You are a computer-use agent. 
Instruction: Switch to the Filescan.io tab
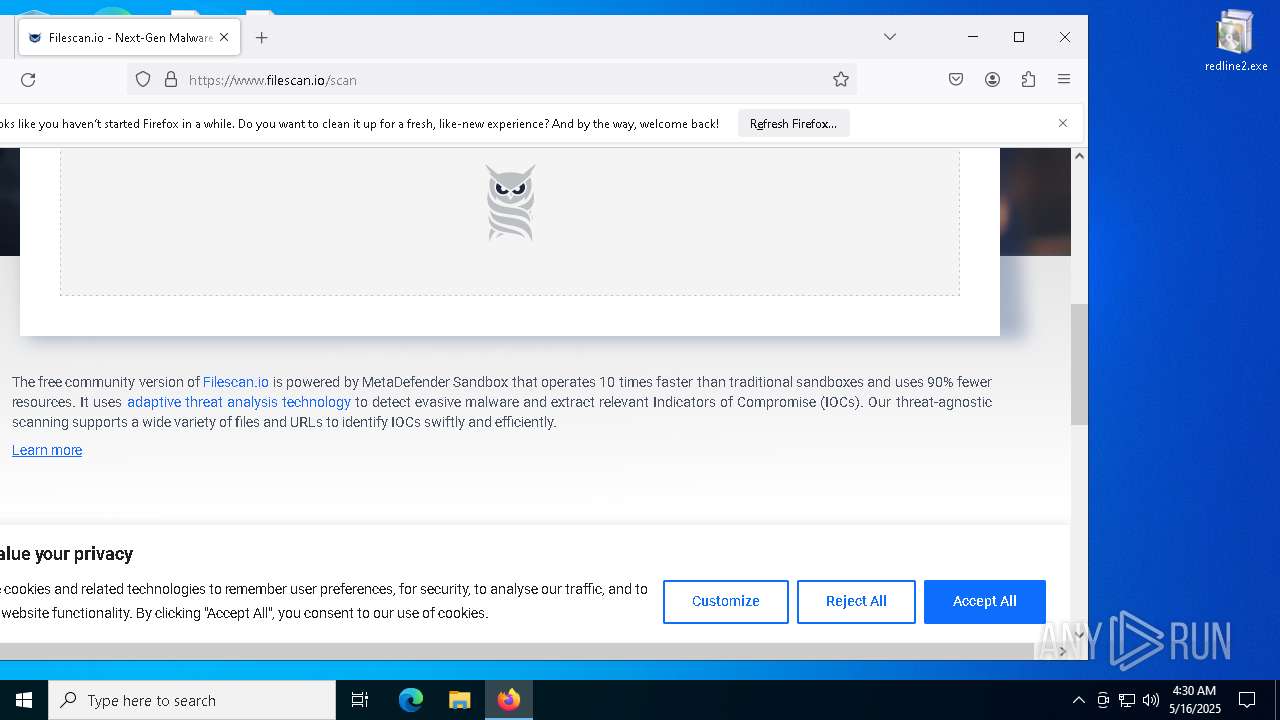point(128,37)
